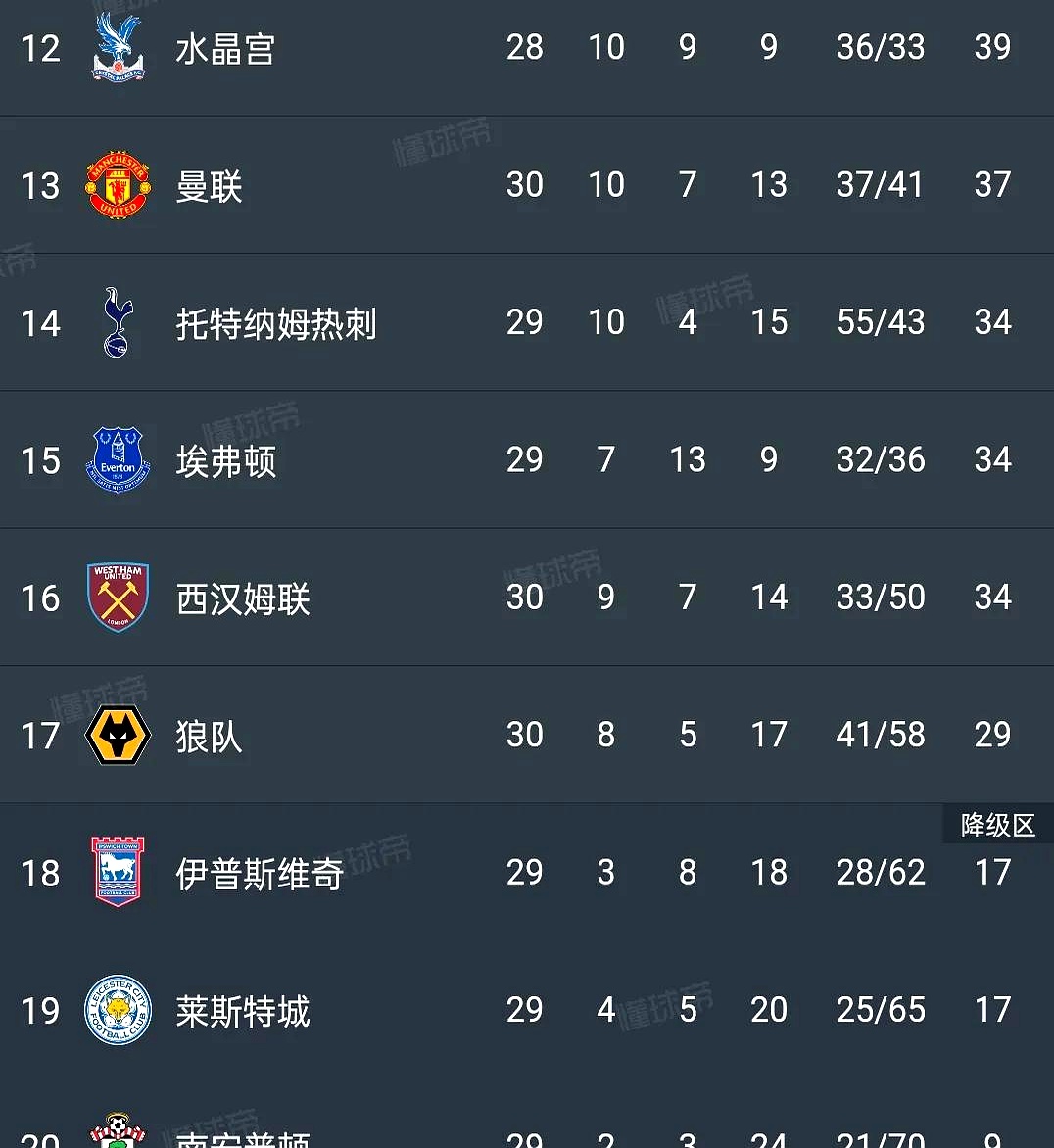This screenshot has height=1148, width=1054.
Task: Click the 降级区 relegation zone label
Action: tap(997, 825)
